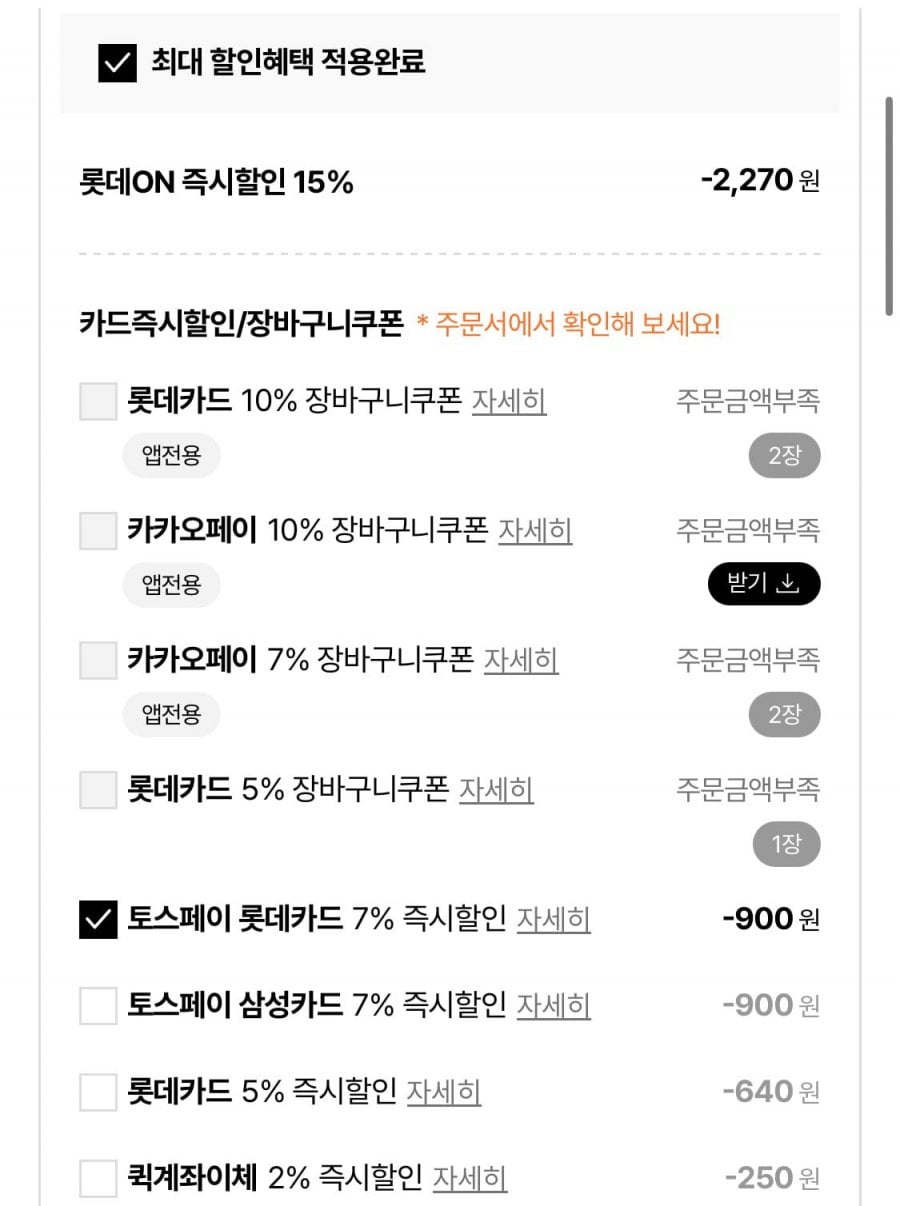Select 토스페이 삼성카드 7% 즉시할인 checkbox
Screen dimensions: 900x1206
98,1005
